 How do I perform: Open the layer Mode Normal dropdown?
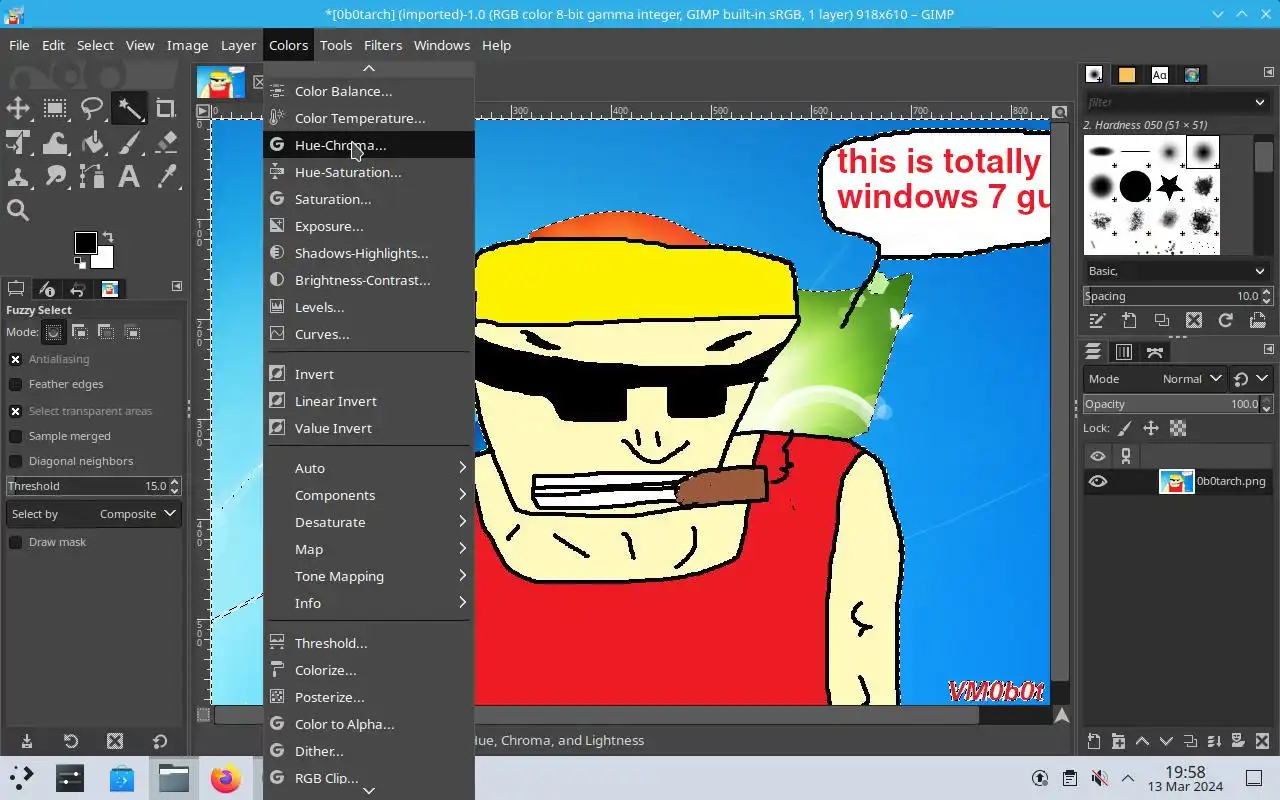tap(1155, 379)
